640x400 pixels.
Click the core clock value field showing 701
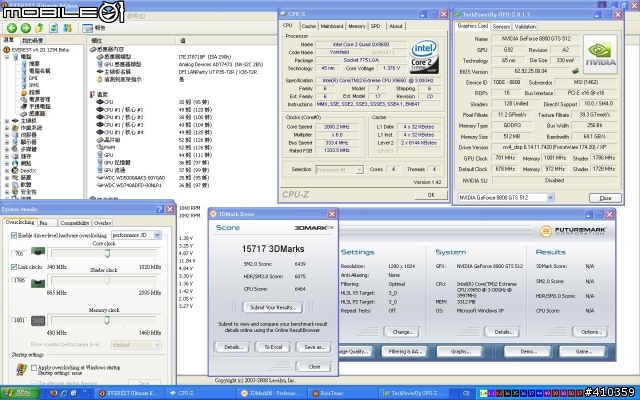20,253
